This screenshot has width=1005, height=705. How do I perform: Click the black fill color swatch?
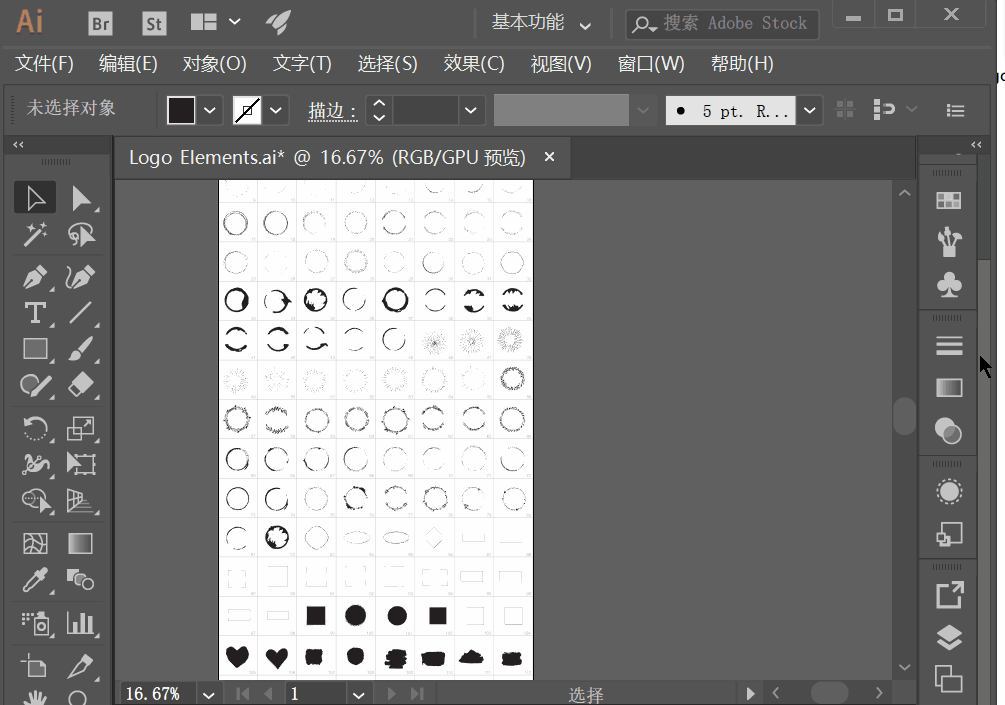click(x=181, y=110)
